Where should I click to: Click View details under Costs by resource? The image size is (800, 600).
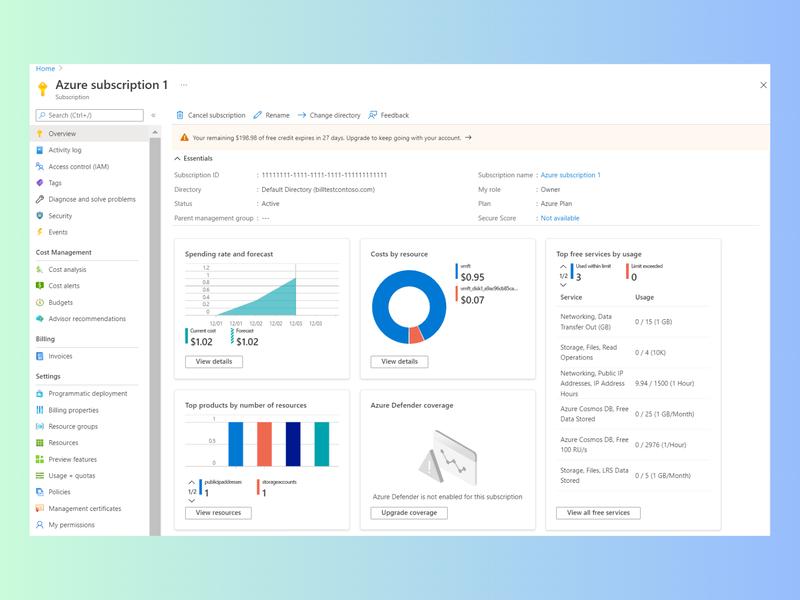(x=399, y=361)
